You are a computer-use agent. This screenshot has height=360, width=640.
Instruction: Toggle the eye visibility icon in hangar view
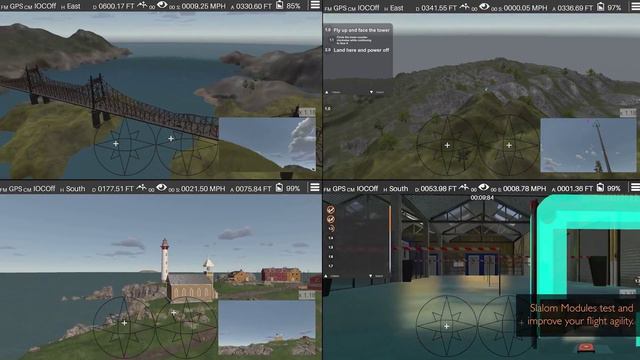pos(484,187)
